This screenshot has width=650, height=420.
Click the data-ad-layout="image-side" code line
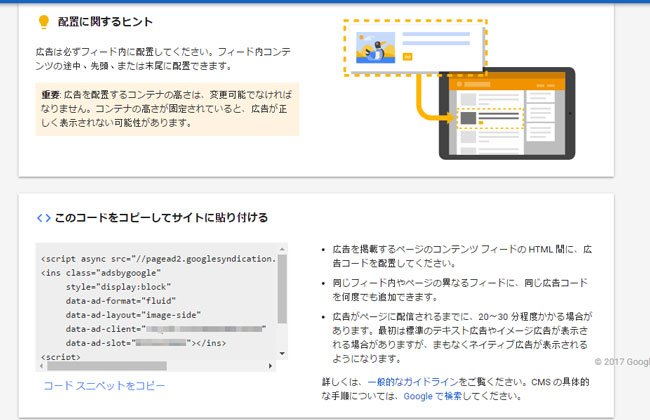pos(133,315)
